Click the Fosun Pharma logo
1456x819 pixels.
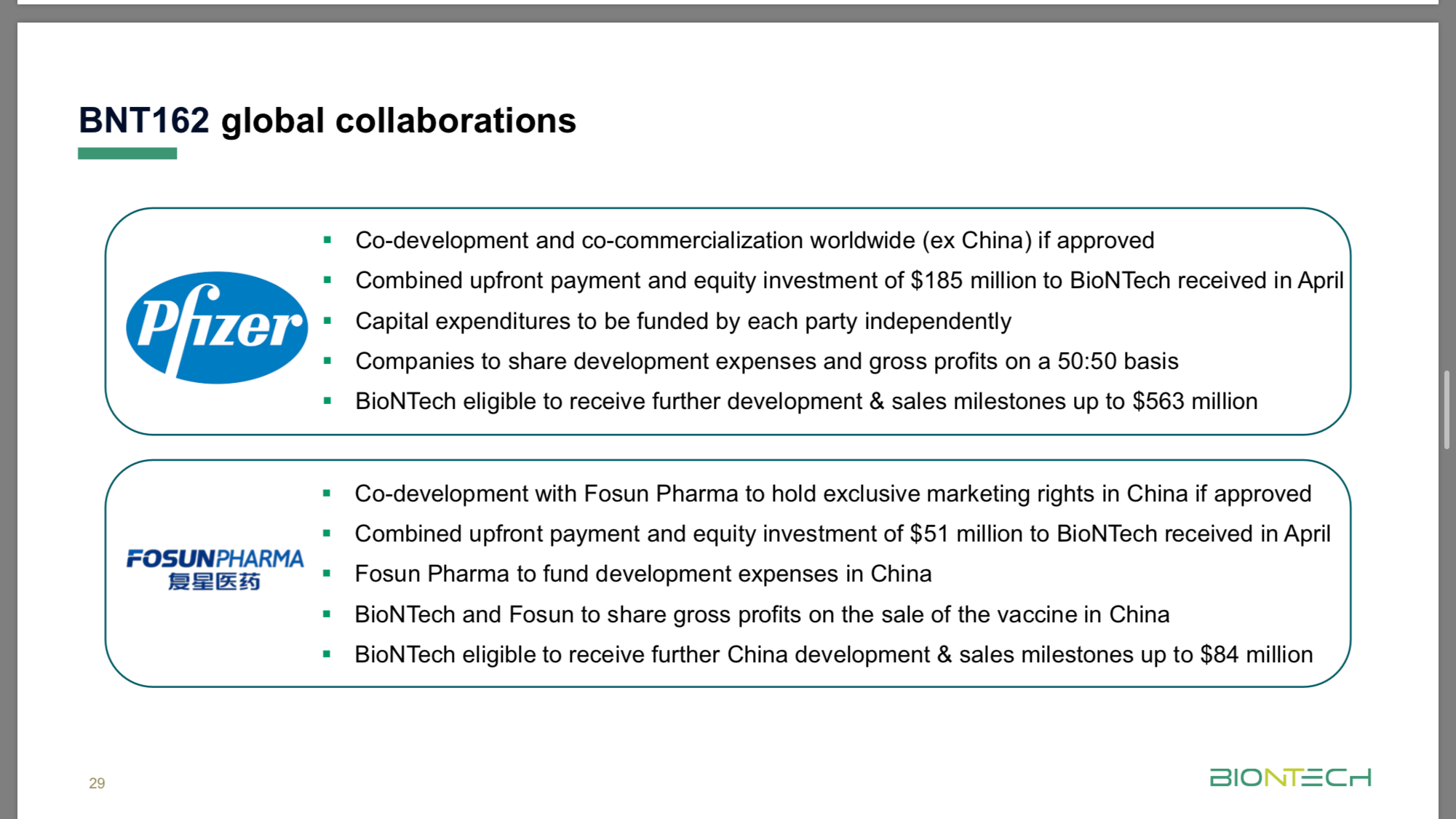point(215,569)
